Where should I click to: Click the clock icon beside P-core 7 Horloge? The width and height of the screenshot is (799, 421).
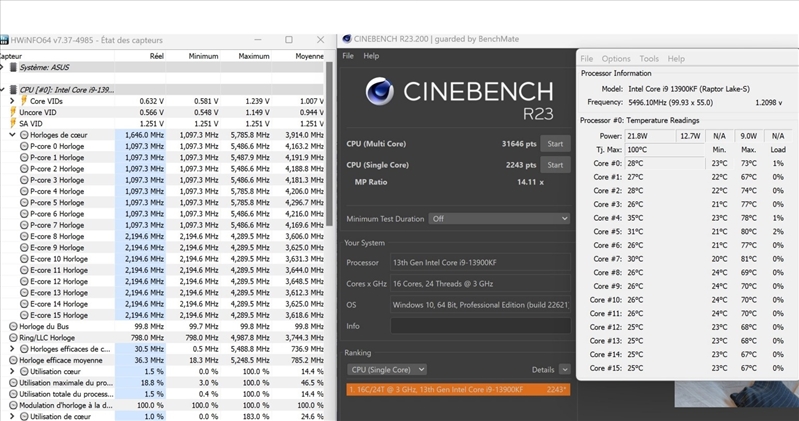[x=24, y=225]
